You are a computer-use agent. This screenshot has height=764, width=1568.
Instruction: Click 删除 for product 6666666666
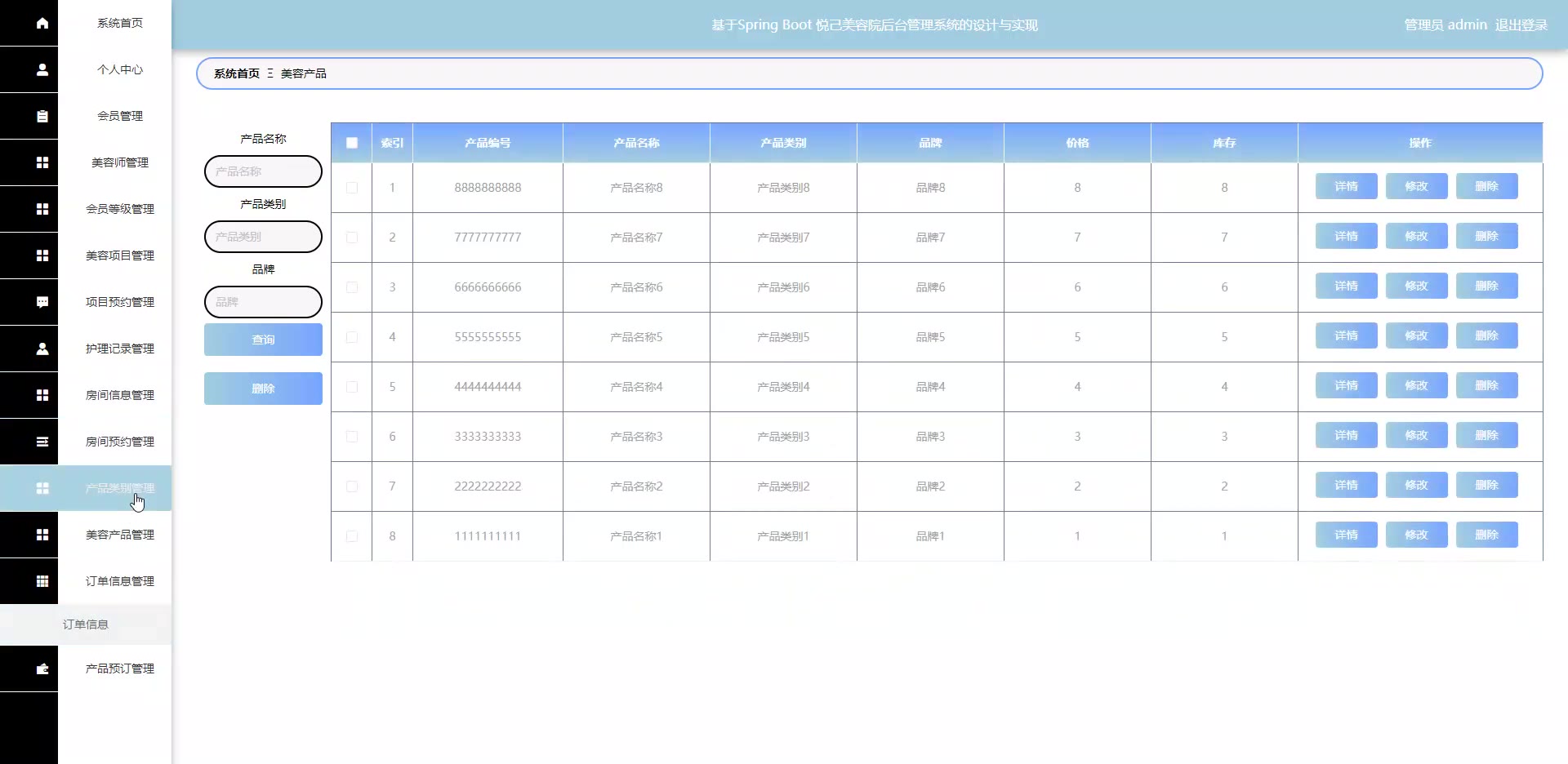(1487, 286)
